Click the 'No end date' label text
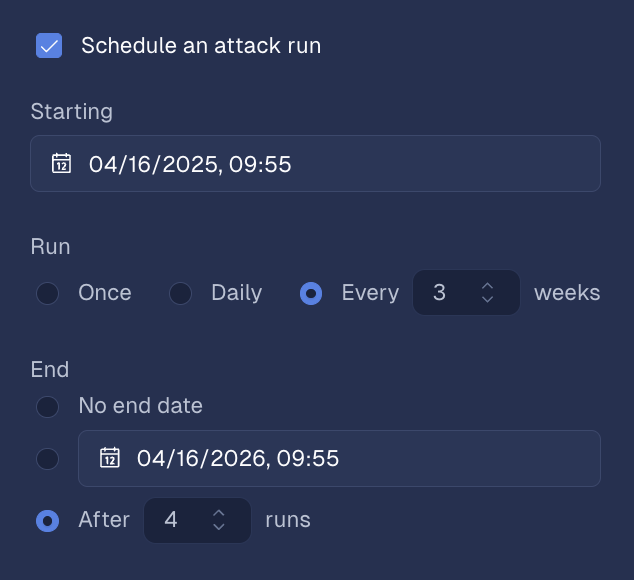Image resolution: width=634 pixels, height=580 pixels. click(x=141, y=406)
